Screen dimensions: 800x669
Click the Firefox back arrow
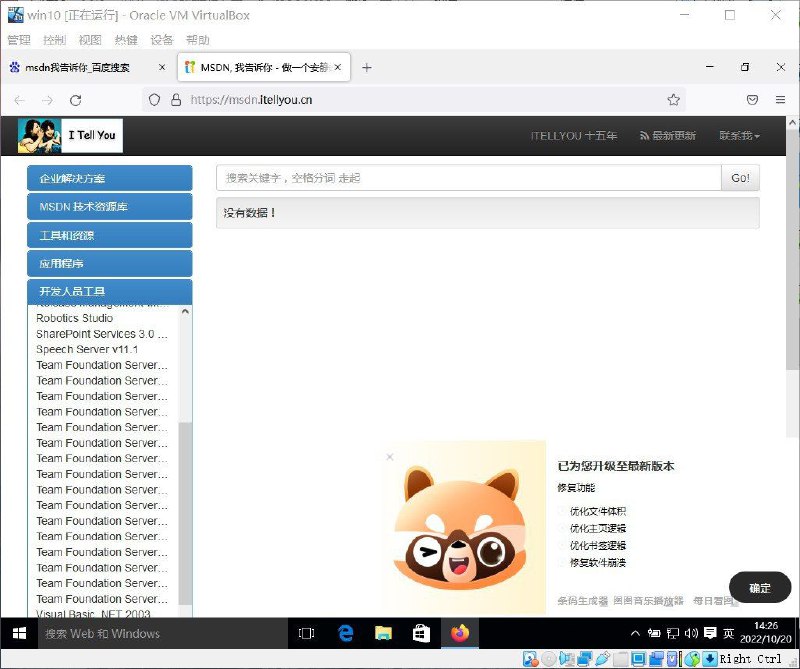[19, 100]
